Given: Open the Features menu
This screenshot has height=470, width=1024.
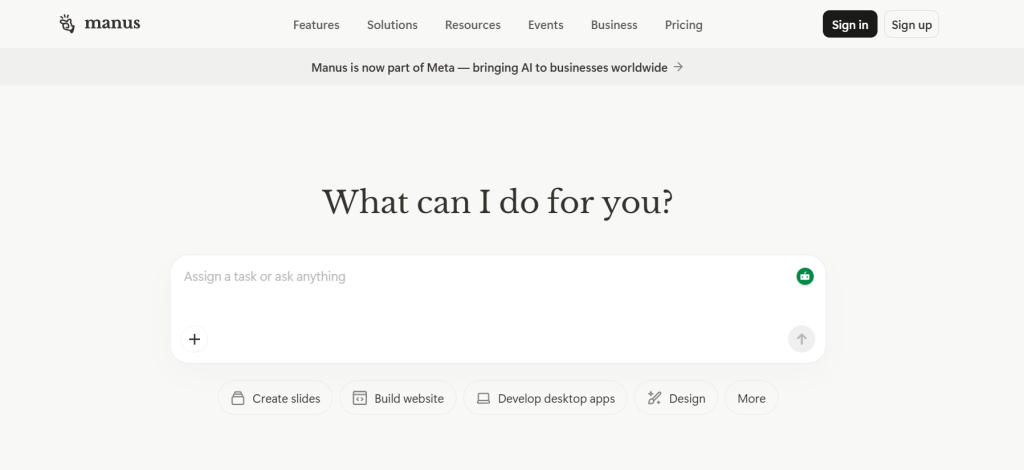Looking at the screenshot, I should click(x=316, y=25).
